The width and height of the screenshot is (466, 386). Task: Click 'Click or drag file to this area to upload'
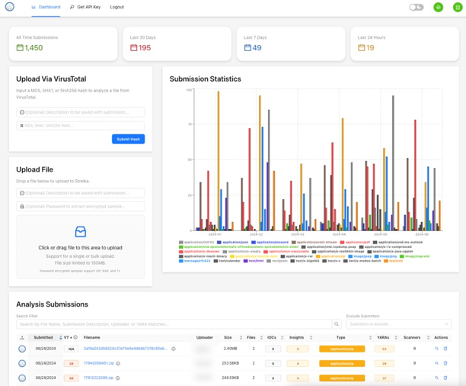80,248
